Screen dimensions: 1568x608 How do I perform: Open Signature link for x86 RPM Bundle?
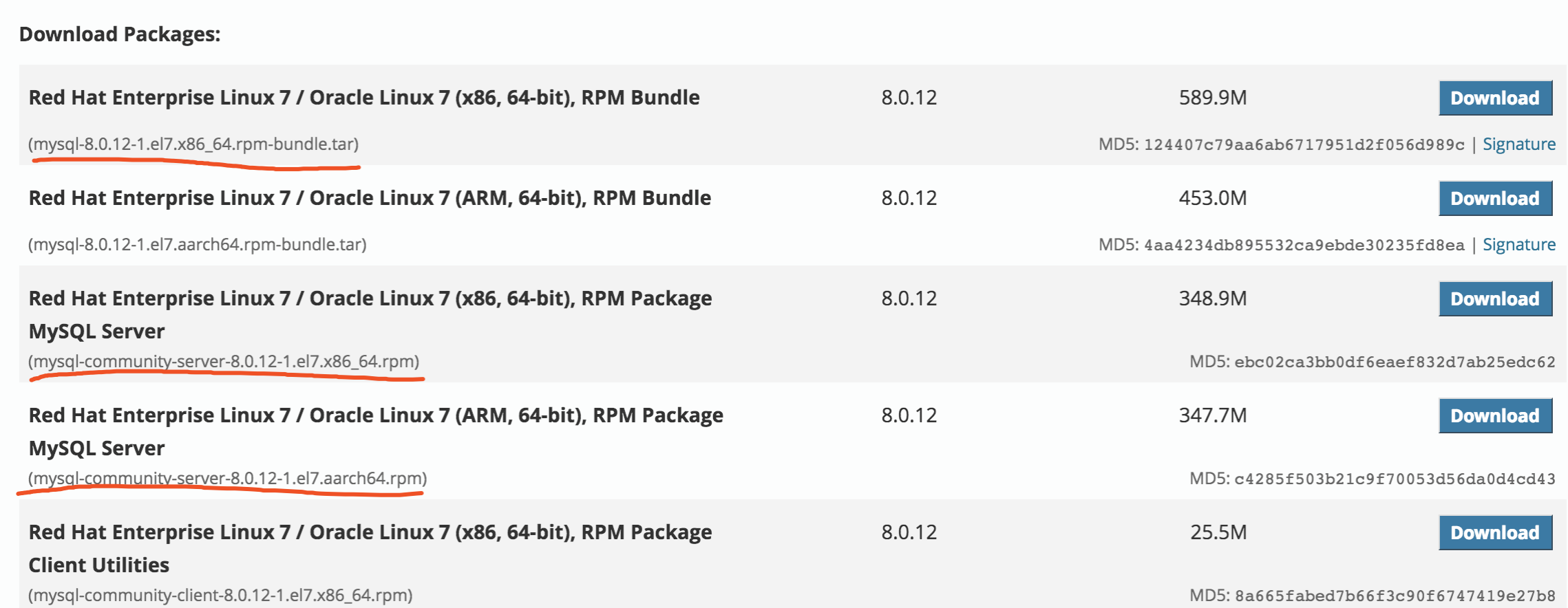click(1518, 144)
